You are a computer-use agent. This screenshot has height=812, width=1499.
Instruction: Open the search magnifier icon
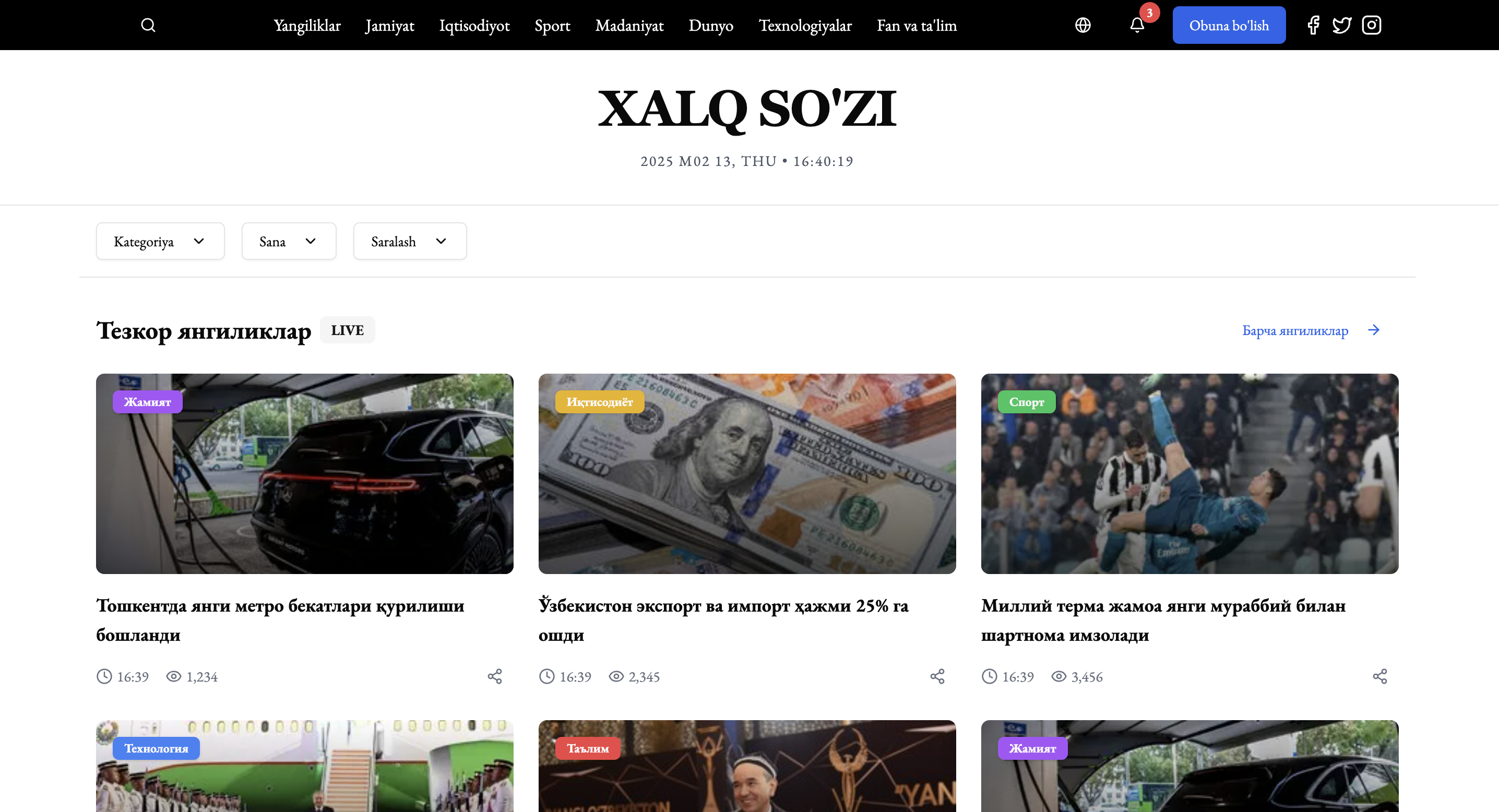[148, 25]
